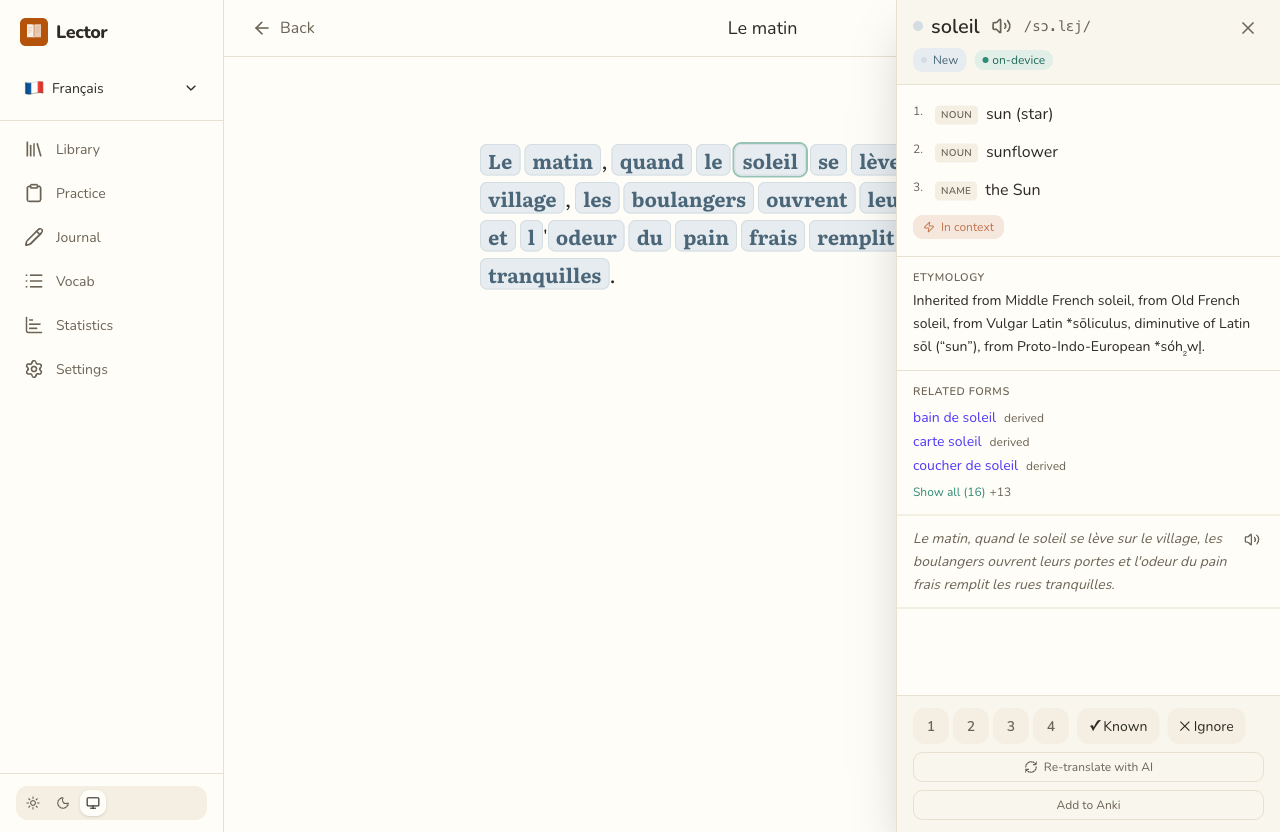The height and width of the screenshot is (832, 1280).
Task: Open the Practice page
Action: pos(111,193)
